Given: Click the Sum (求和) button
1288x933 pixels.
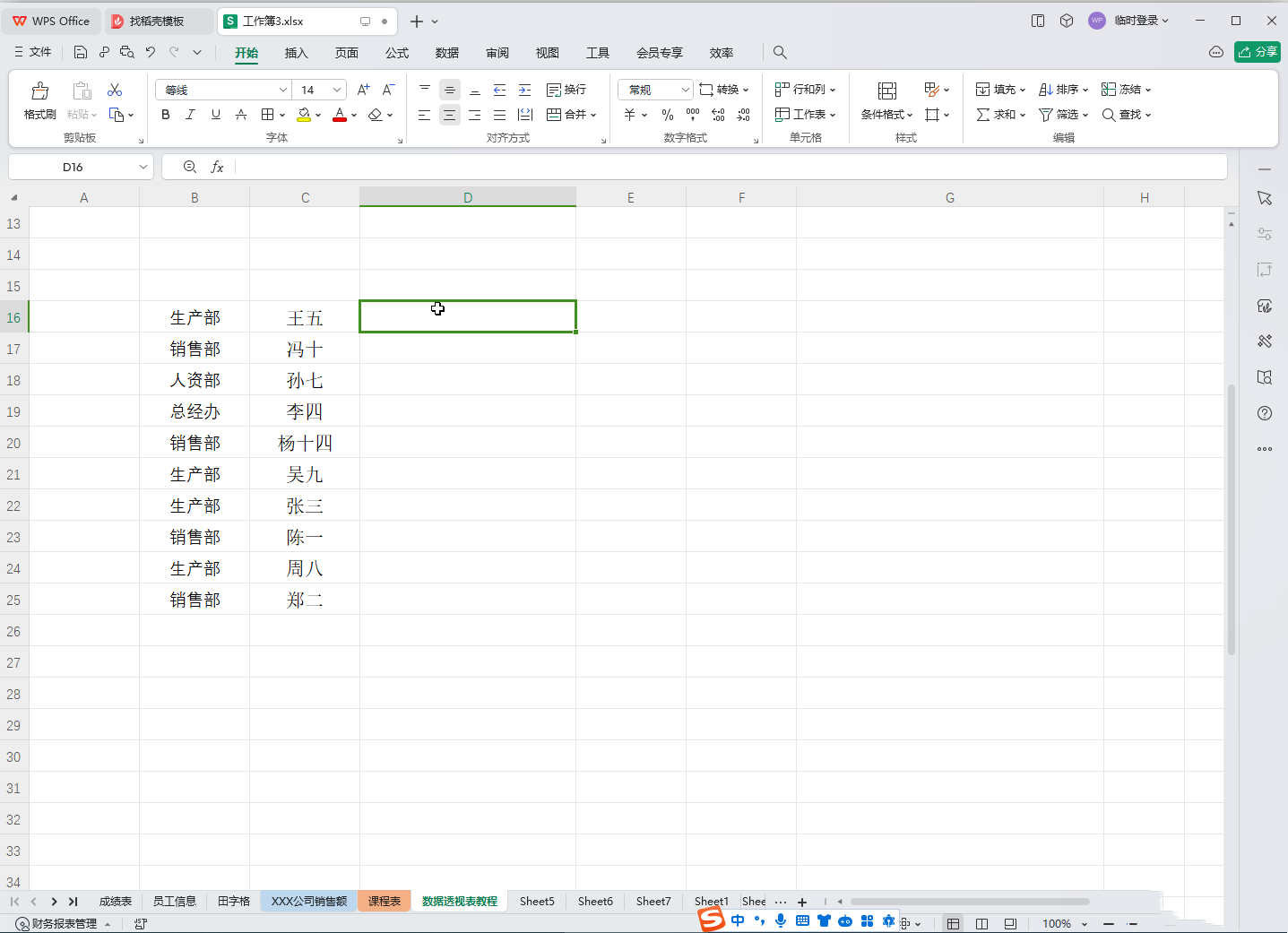Looking at the screenshot, I should (x=1000, y=115).
